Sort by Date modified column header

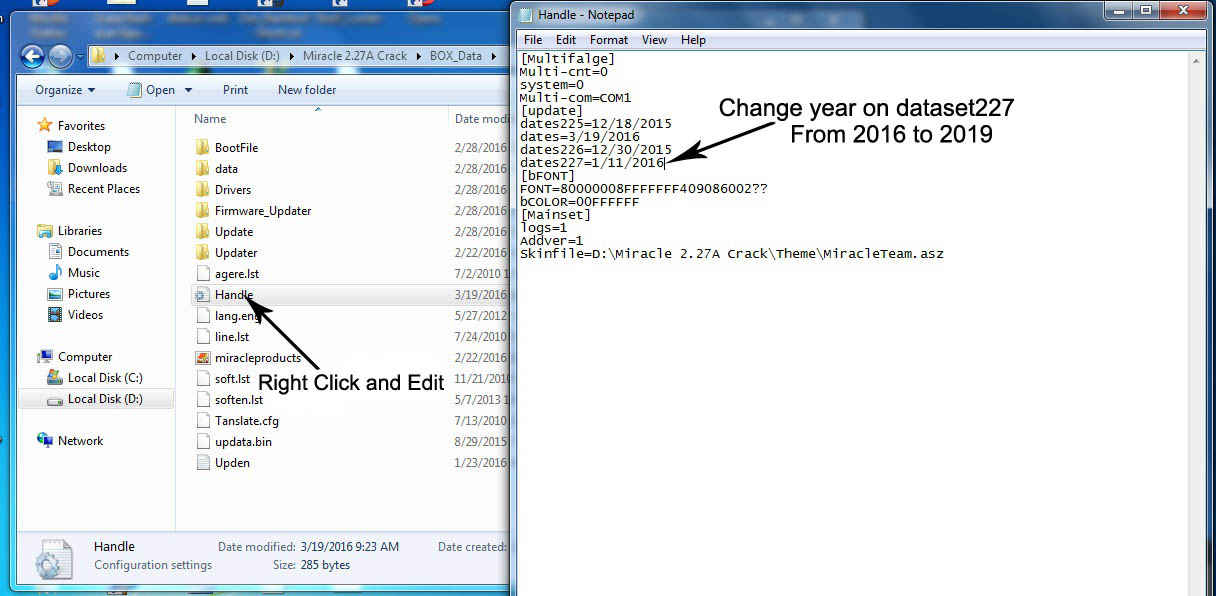(x=483, y=118)
